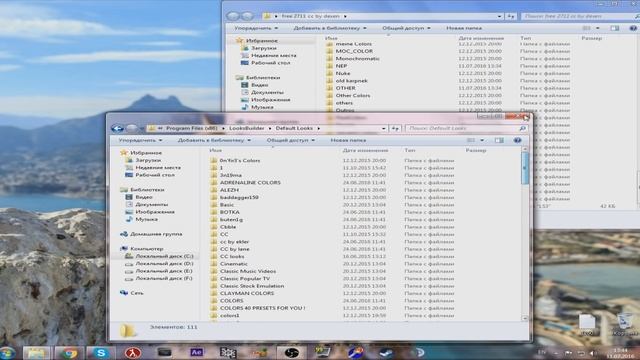Select the Basic folder

tap(227, 205)
